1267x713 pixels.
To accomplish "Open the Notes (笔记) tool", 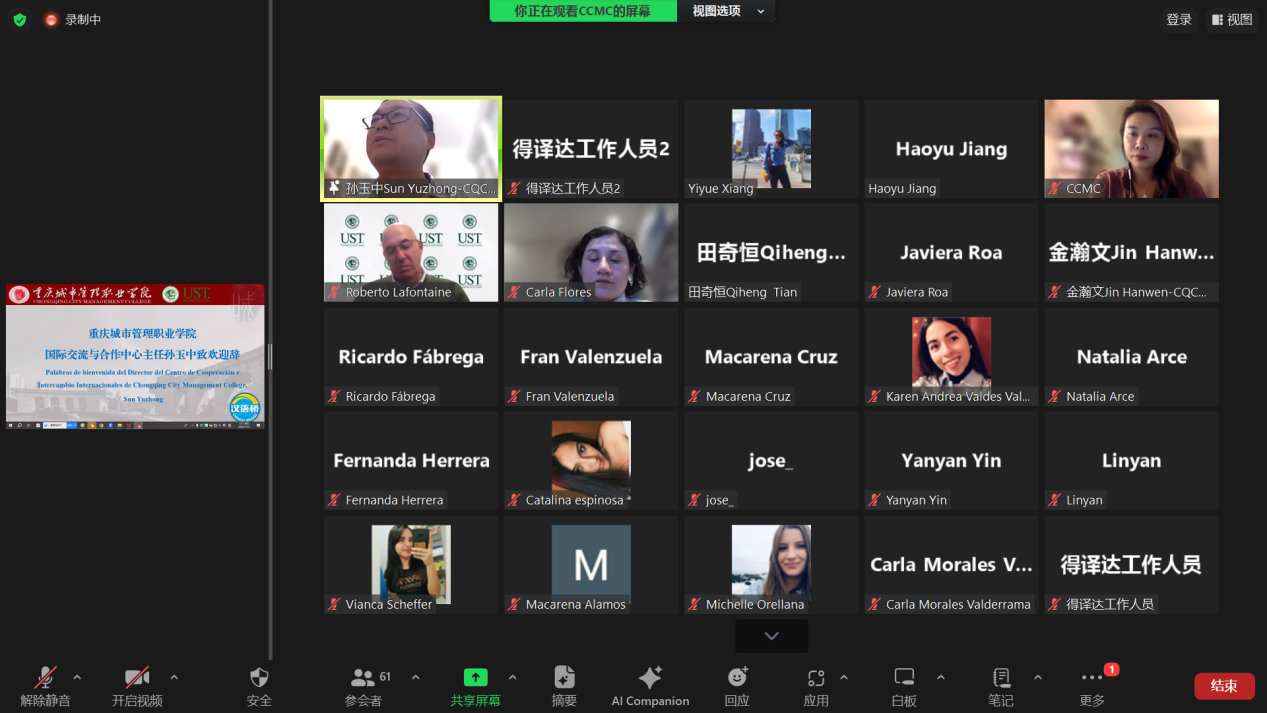I will click(1000, 678).
